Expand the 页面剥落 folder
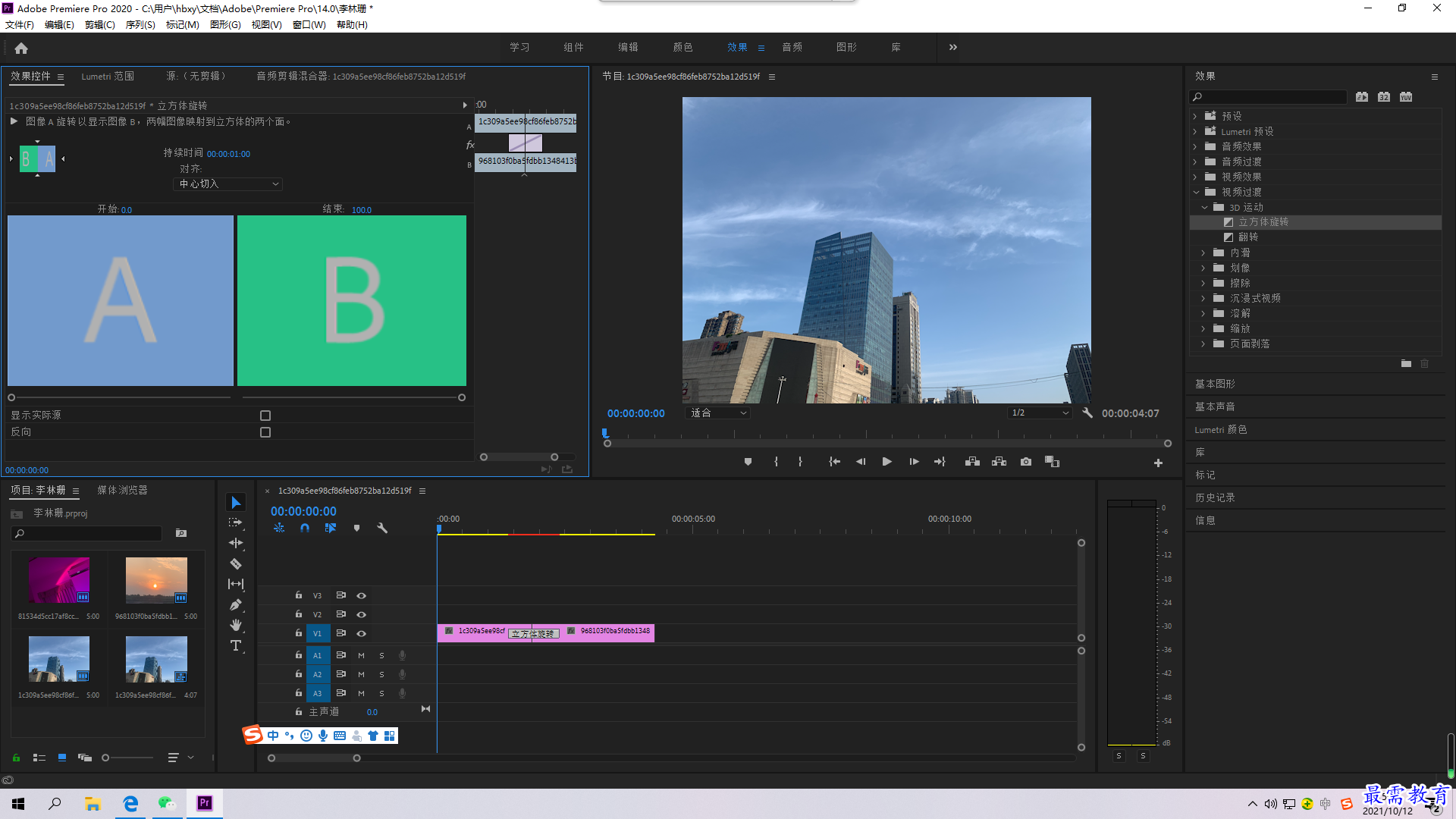This screenshot has width=1456, height=819. tap(1203, 344)
